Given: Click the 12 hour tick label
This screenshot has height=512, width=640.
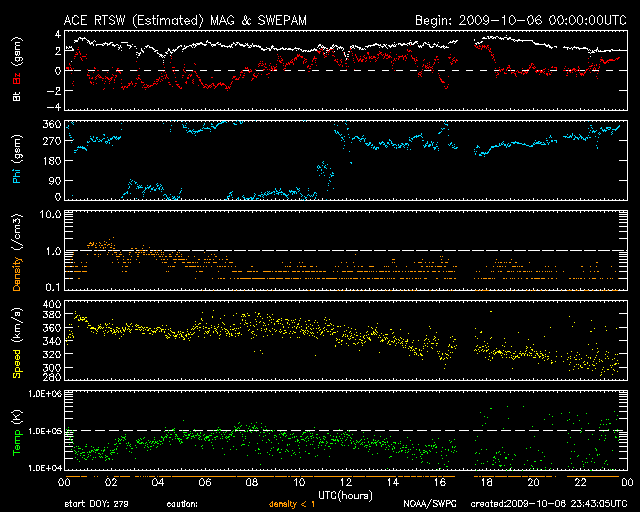Looking at the screenshot, I should click(346, 482).
